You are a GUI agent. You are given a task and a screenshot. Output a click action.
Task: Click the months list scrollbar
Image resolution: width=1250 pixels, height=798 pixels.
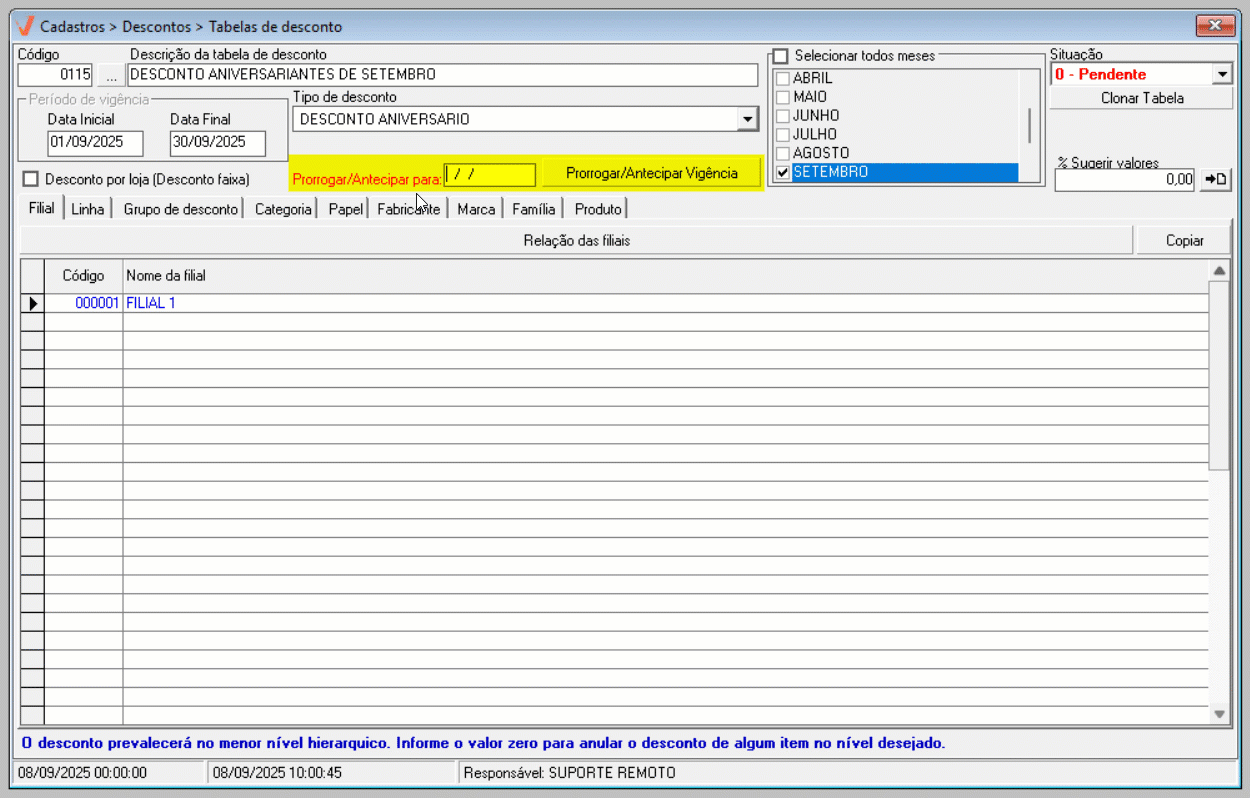tap(1029, 125)
